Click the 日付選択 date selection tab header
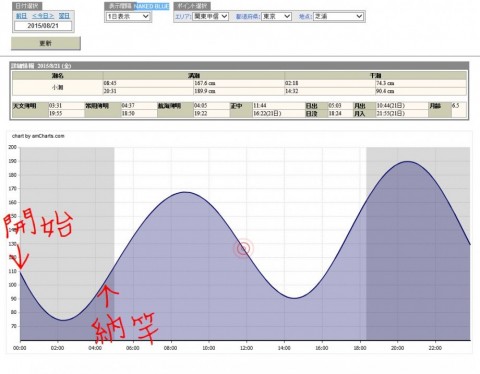The width and height of the screenshot is (480, 374). click(27, 6)
